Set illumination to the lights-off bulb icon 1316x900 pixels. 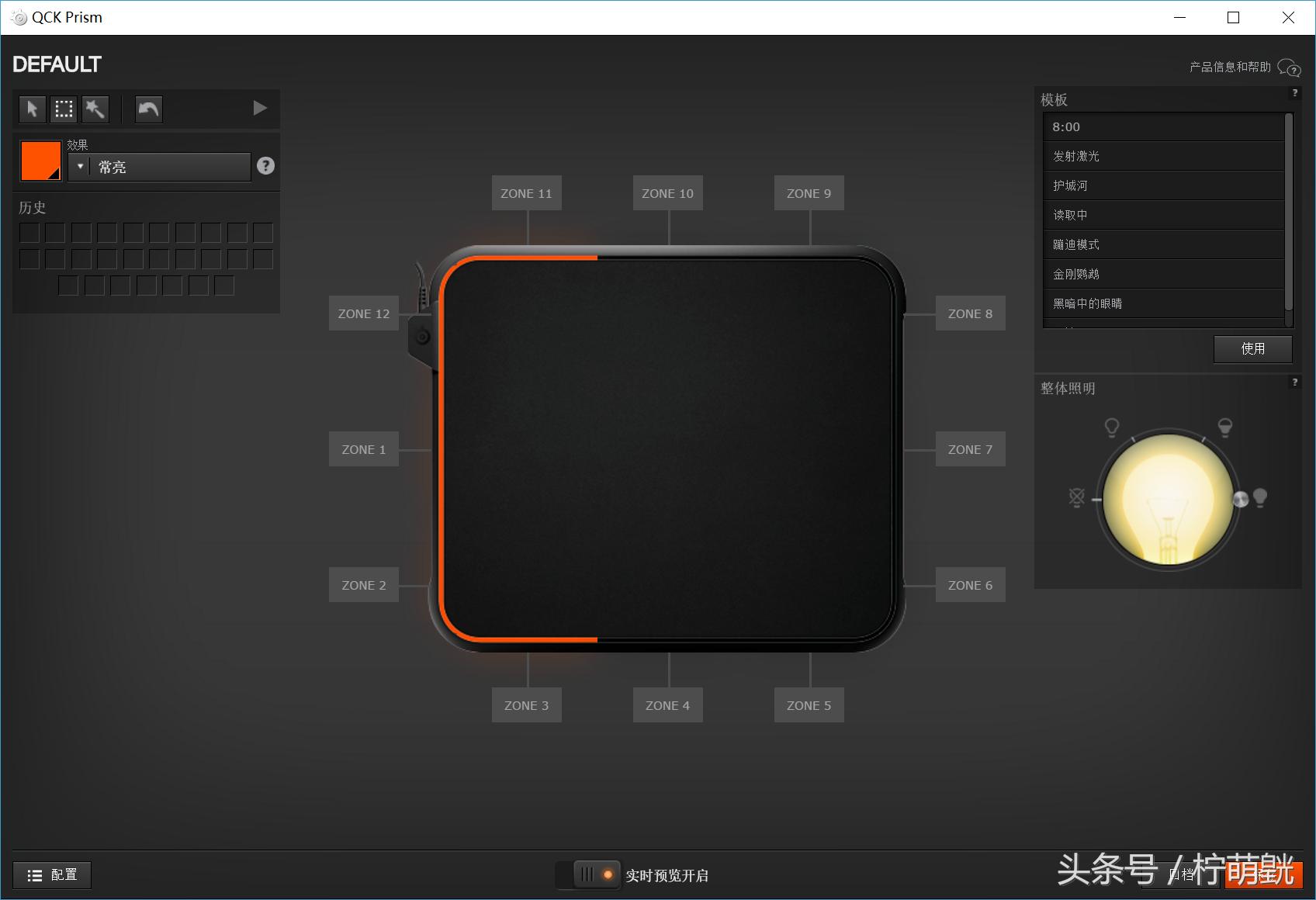[1077, 497]
